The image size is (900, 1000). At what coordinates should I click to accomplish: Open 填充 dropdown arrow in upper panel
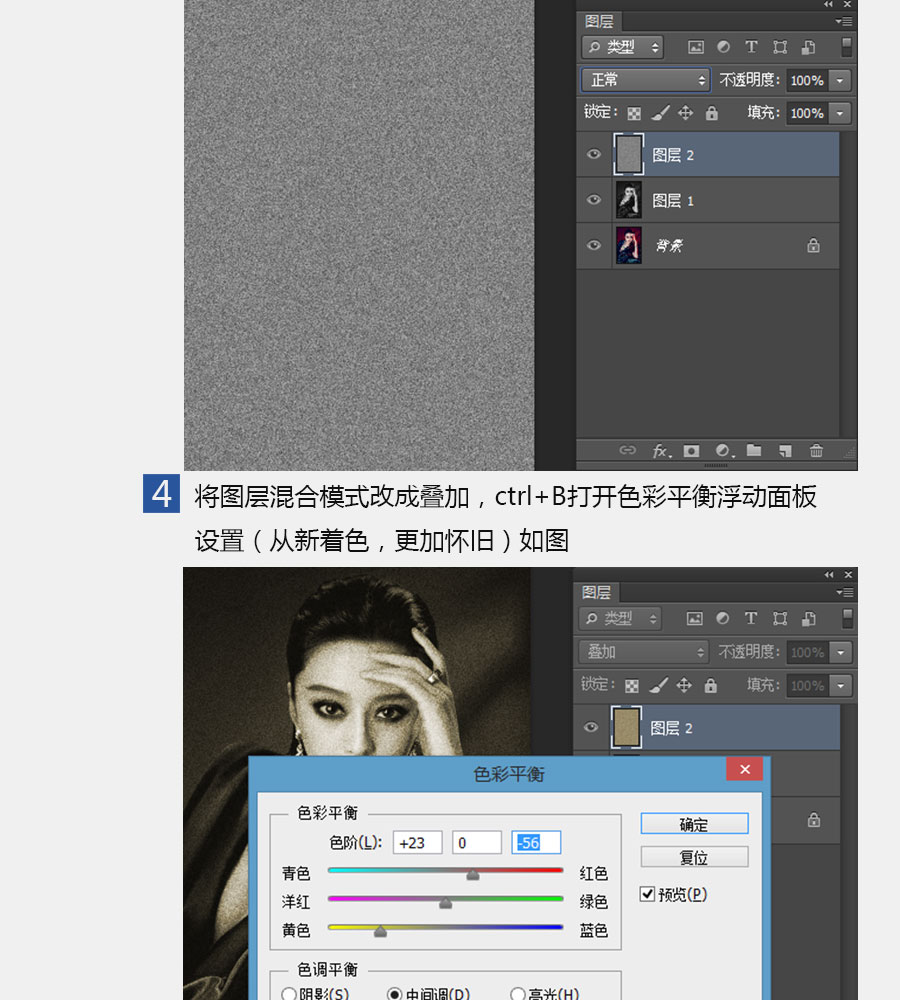pos(840,114)
